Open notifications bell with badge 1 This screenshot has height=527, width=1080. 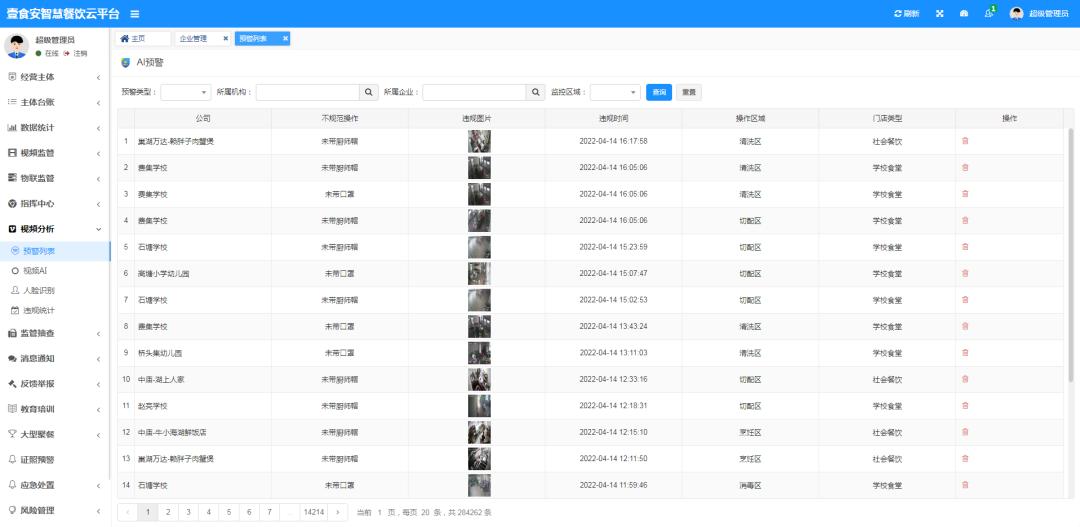[989, 13]
